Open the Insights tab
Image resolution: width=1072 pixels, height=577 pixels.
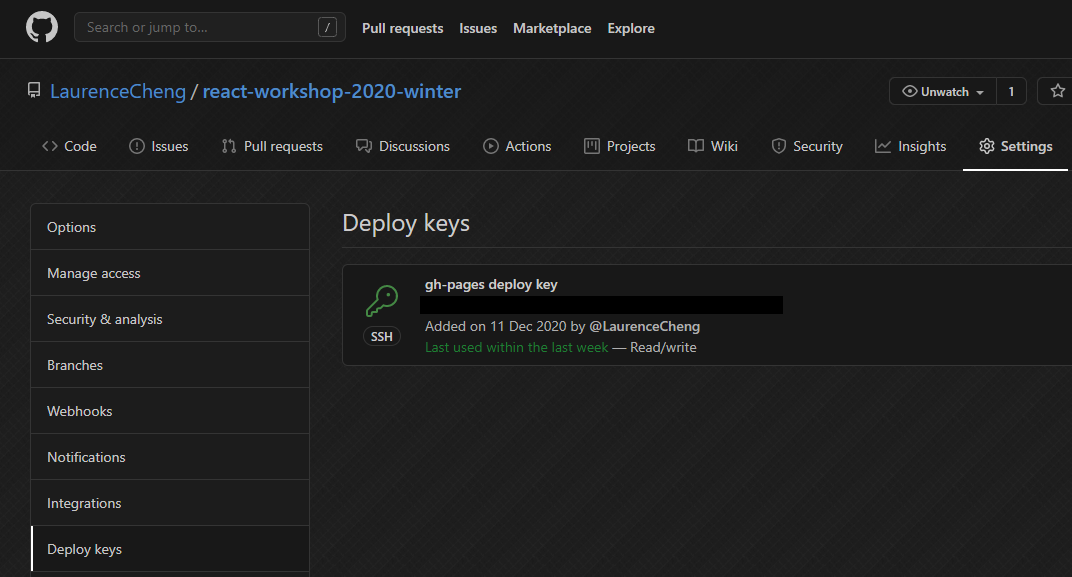tap(910, 146)
